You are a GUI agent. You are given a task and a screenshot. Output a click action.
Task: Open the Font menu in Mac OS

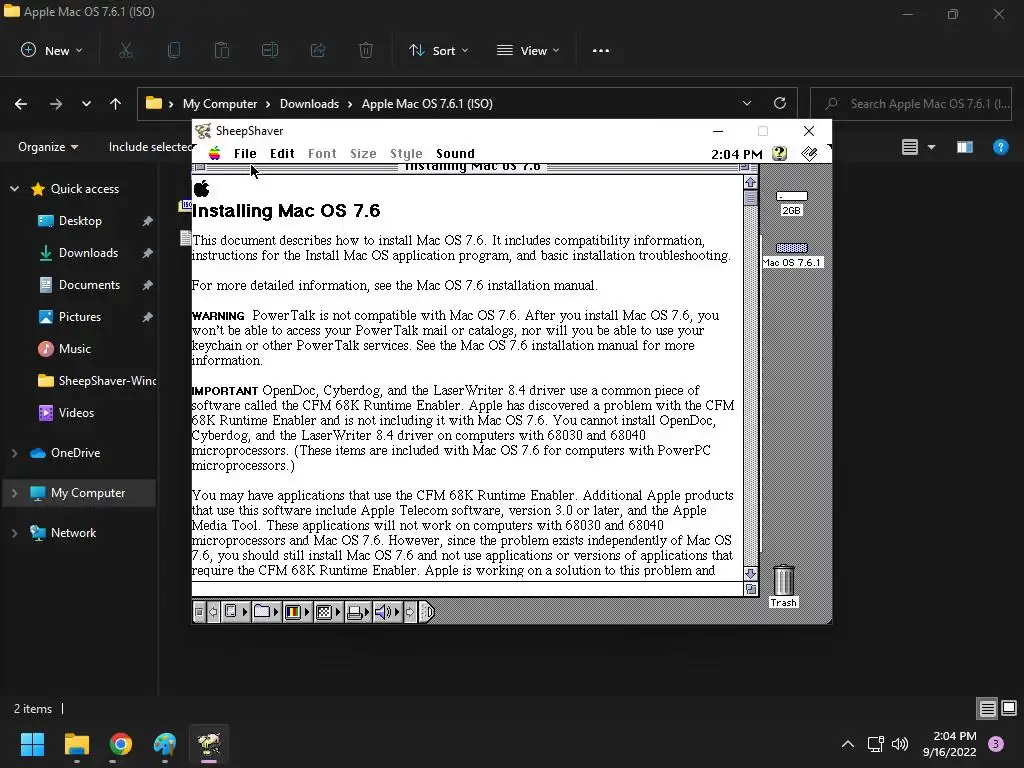click(322, 153)
